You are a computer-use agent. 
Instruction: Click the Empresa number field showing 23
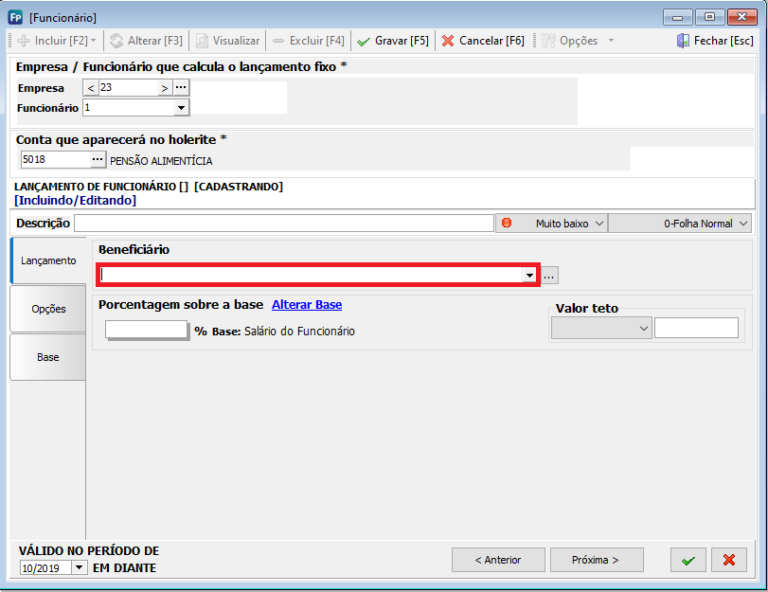(128, 88)
